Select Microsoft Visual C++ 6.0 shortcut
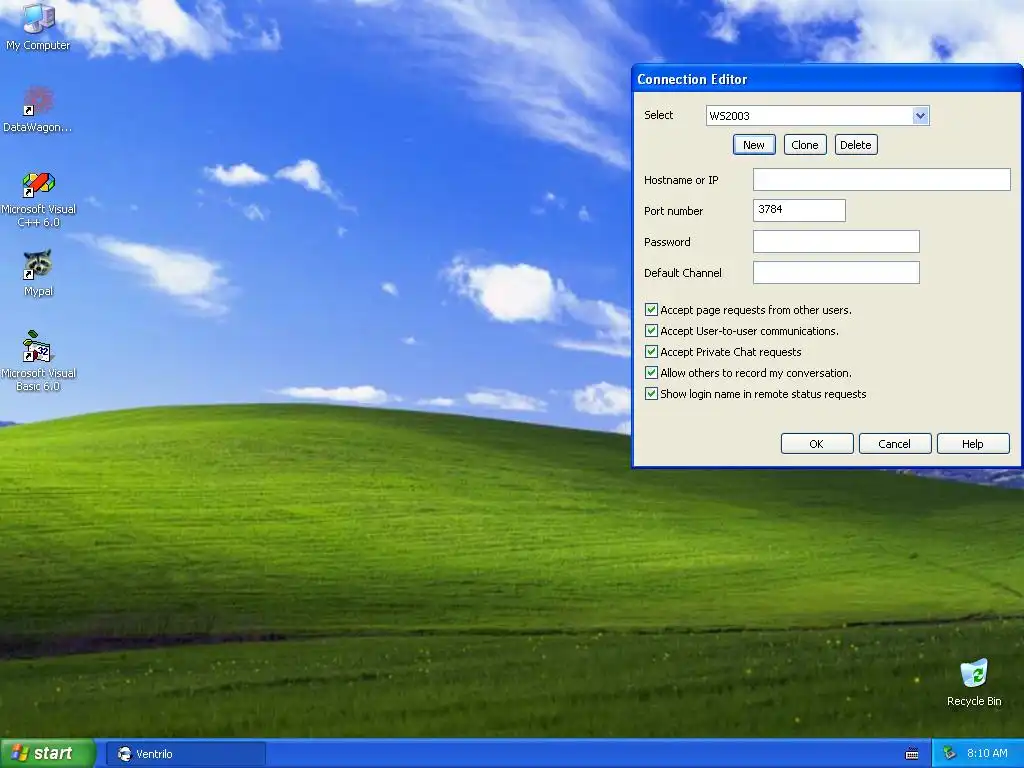The image size is (1024, 768). pyautogui.click(x=38, y=199)
